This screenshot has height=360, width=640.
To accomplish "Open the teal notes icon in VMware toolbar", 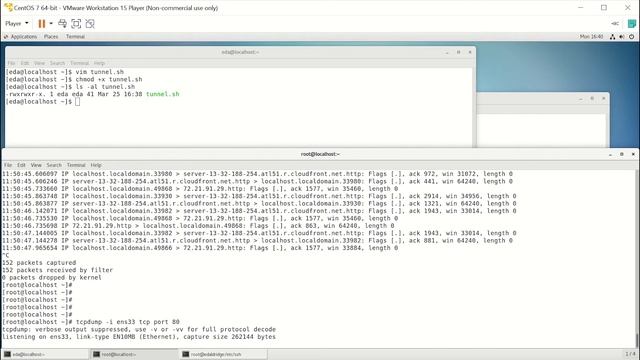I will pyautogui.click(x=631, y=24).
